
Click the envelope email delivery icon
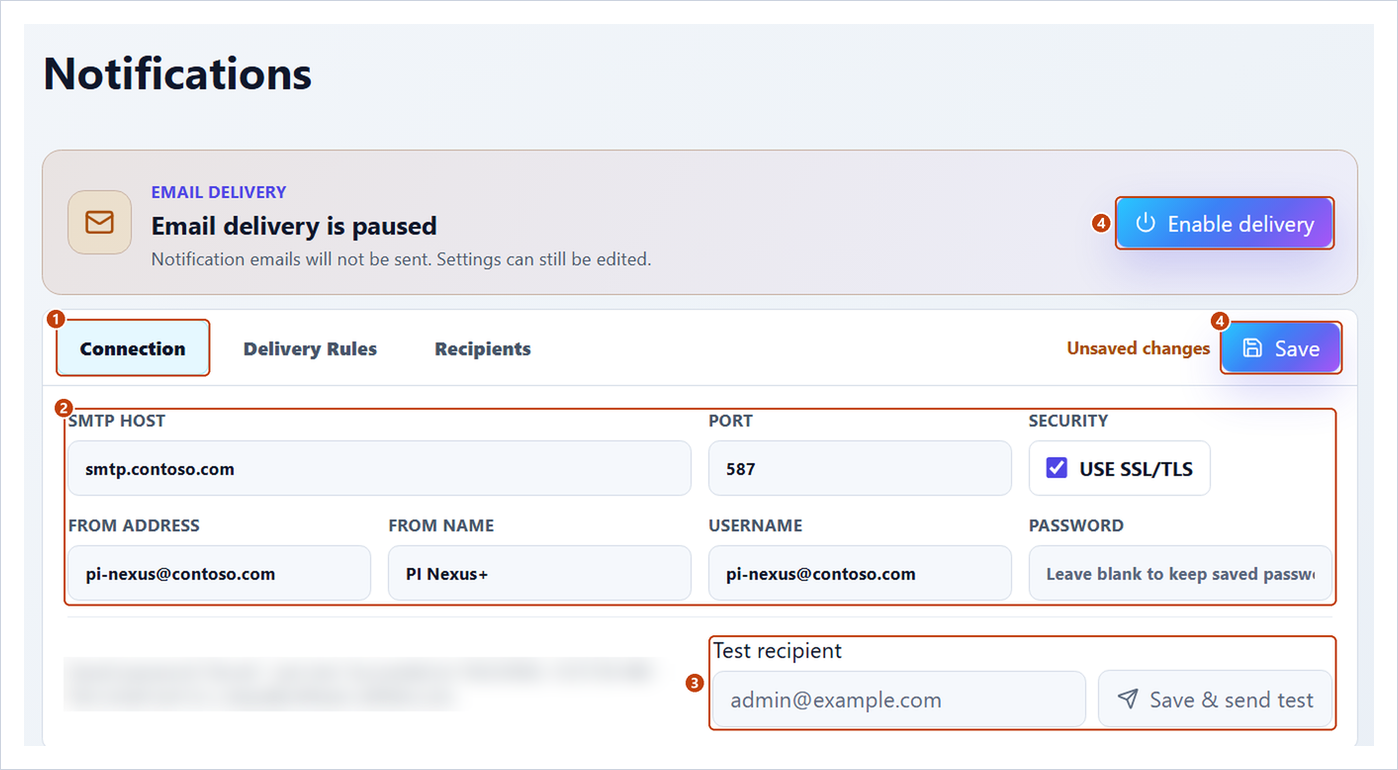(x=99, y=222)
